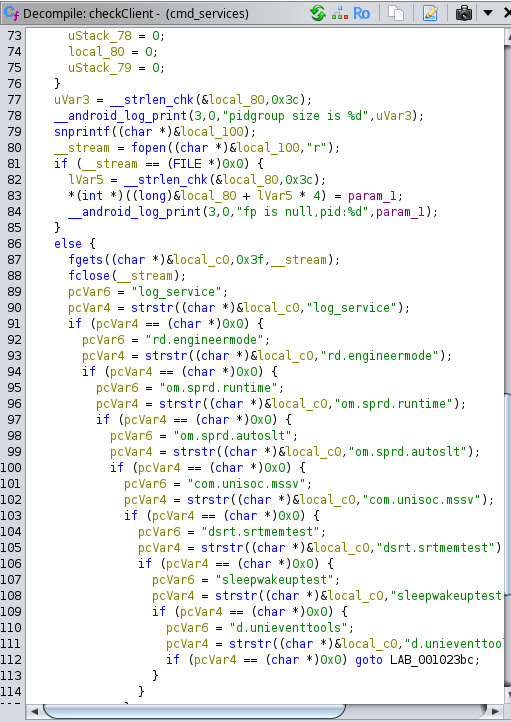
Task: Click the Copy pages icon in toolbar
Action: coord(396,13)
